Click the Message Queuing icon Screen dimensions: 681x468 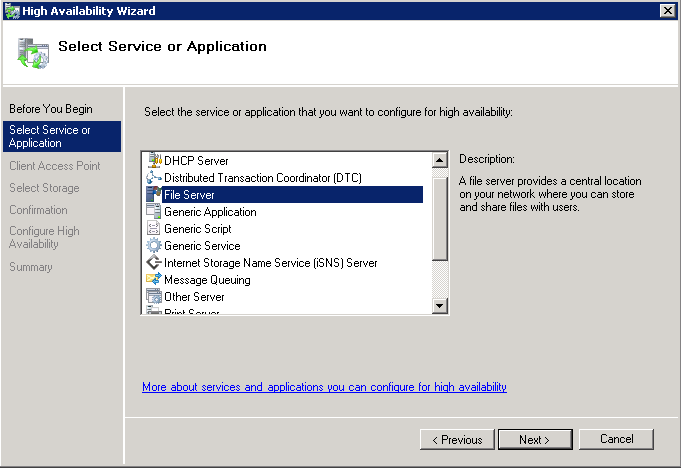coord(154,280)
